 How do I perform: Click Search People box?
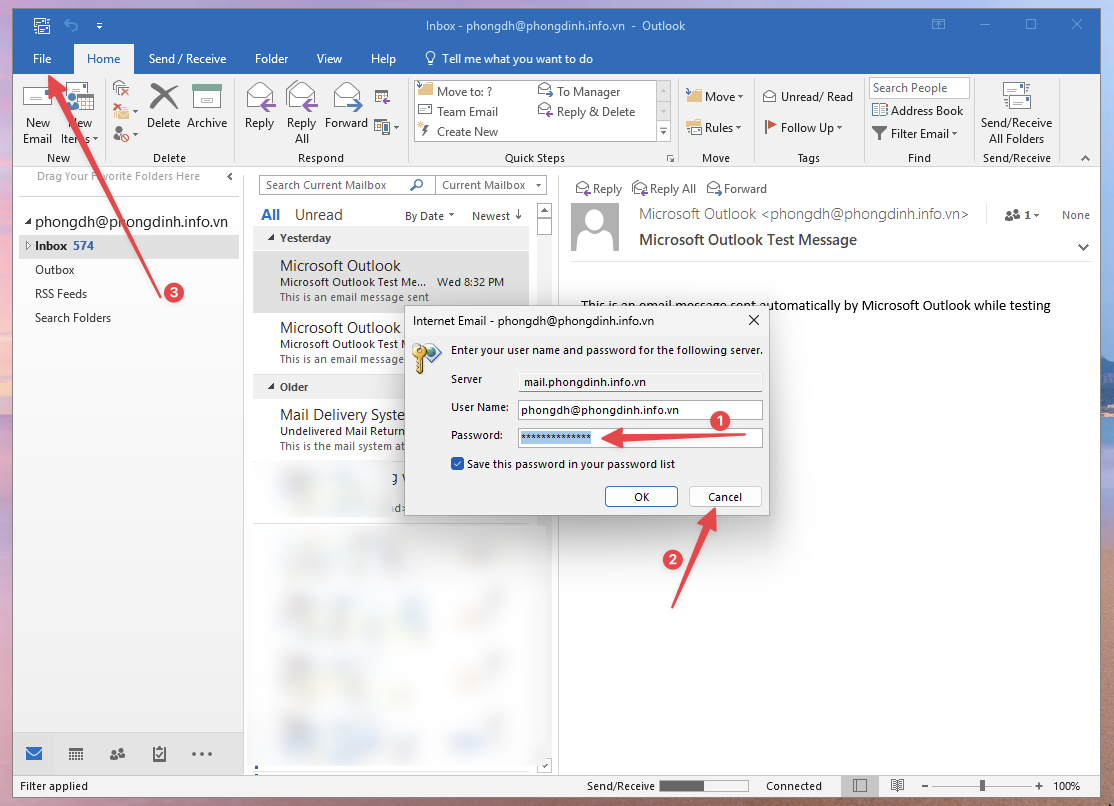tap(919, 88)
